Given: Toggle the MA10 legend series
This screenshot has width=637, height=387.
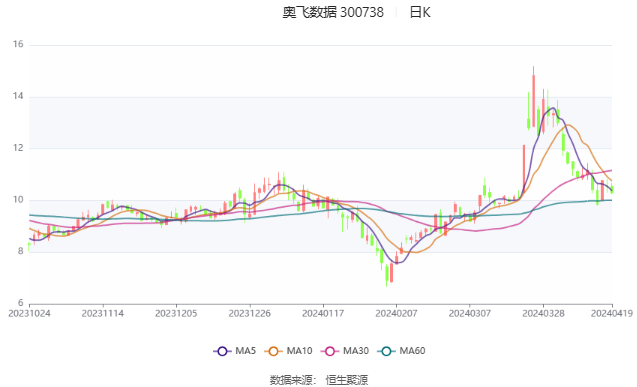Looking at the screenshot, I should pos(288,351).
